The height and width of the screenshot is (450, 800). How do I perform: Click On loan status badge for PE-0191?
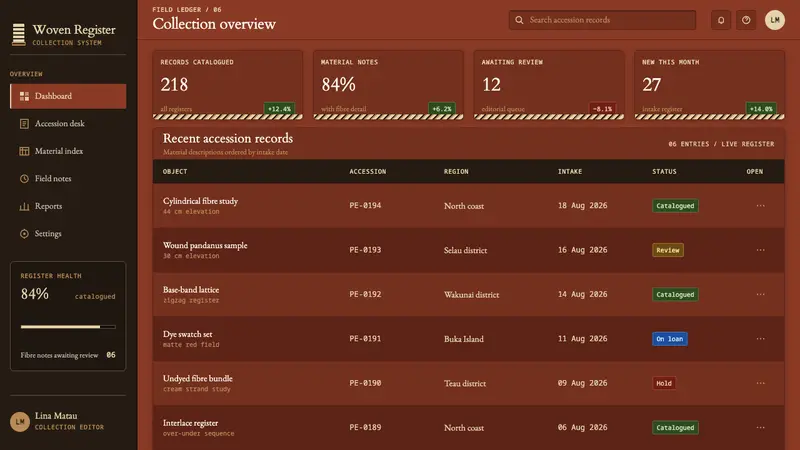pyautogui.click(x=670, y=339)
